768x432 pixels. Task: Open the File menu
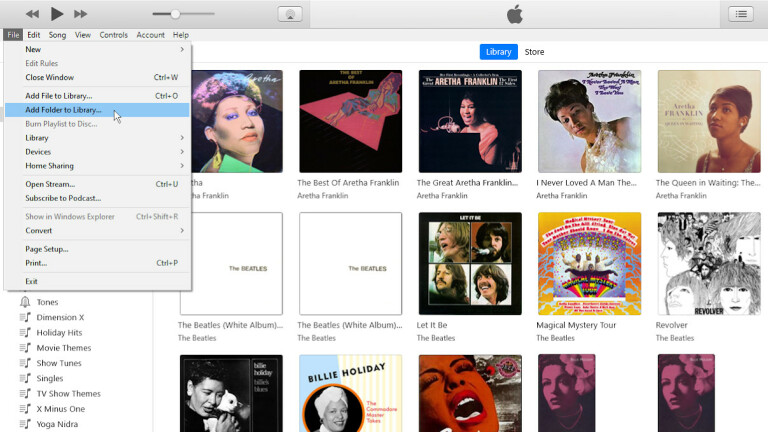click(x=13, y=35)
